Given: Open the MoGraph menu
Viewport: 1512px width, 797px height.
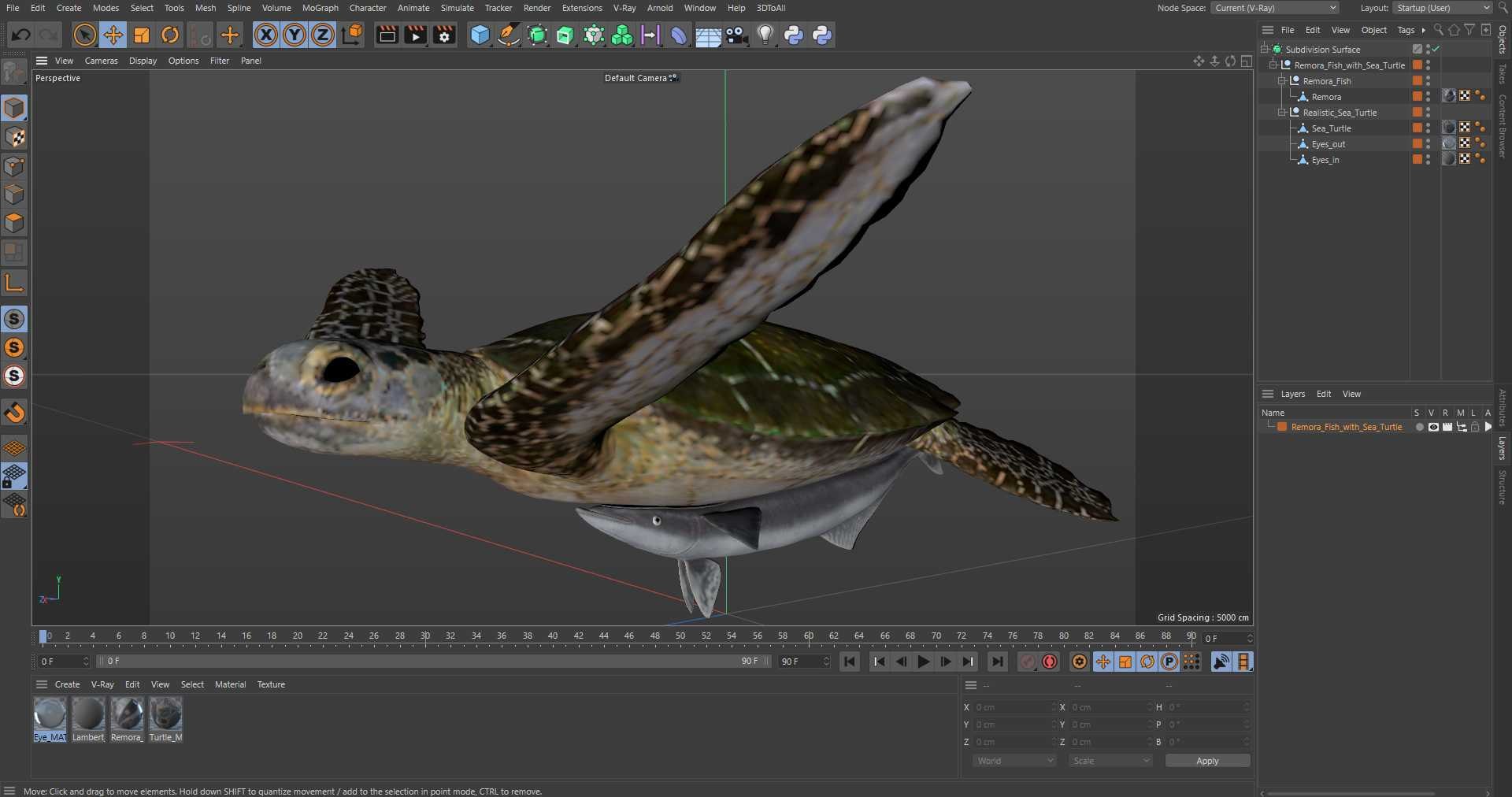Looking at the screenshot, I should click(320, 8).
